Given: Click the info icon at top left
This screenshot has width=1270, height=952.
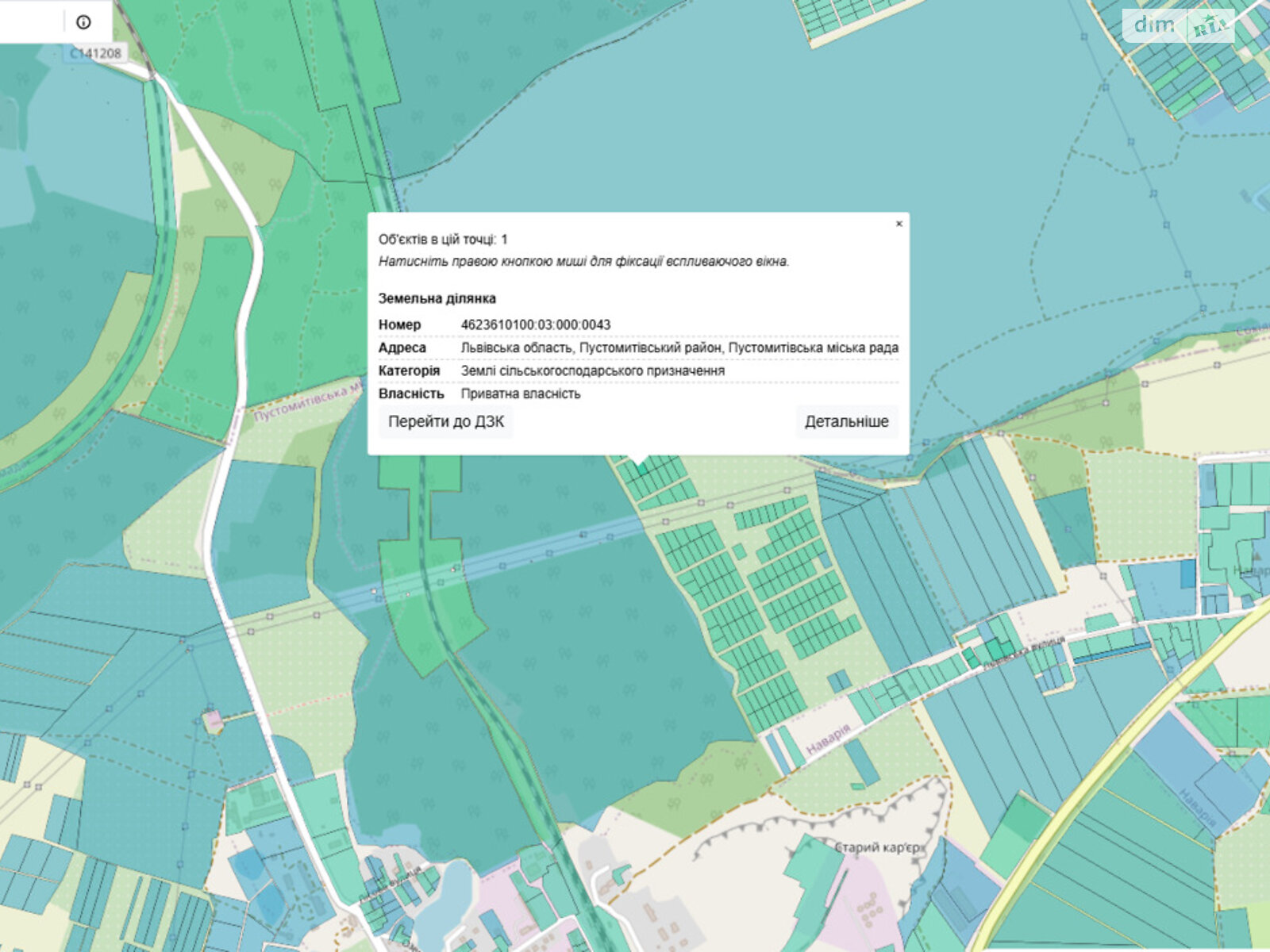Looking at the screenshot, I should pyautogui.click(x=83, y=22).
